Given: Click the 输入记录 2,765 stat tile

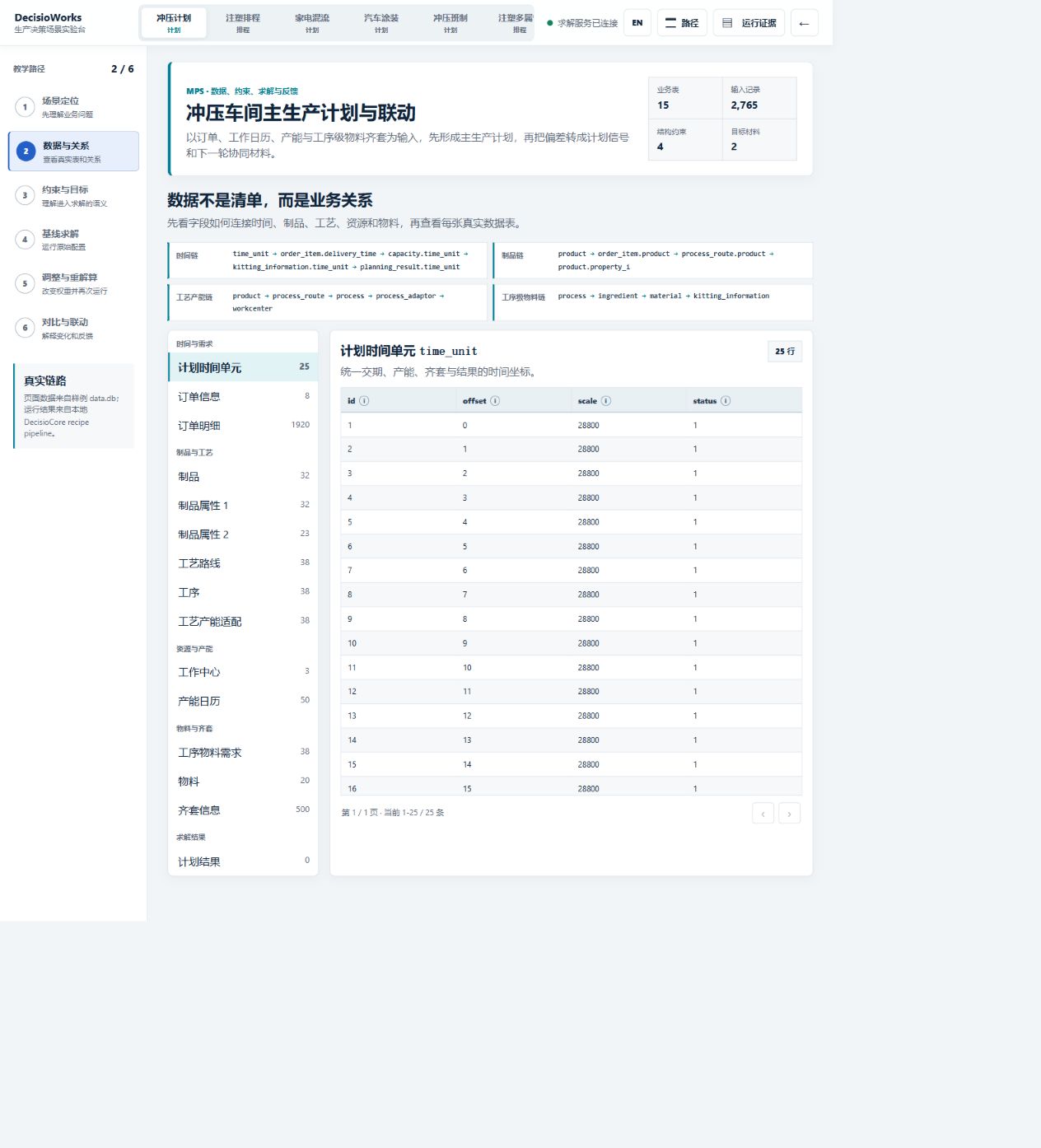Looking at the screenshot, I should [x=759, y=98].
